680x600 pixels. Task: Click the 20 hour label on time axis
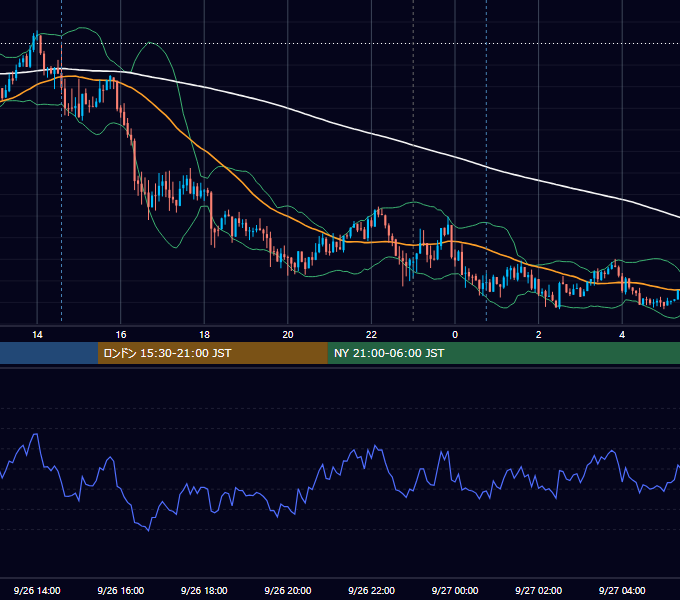click(288, 335)
